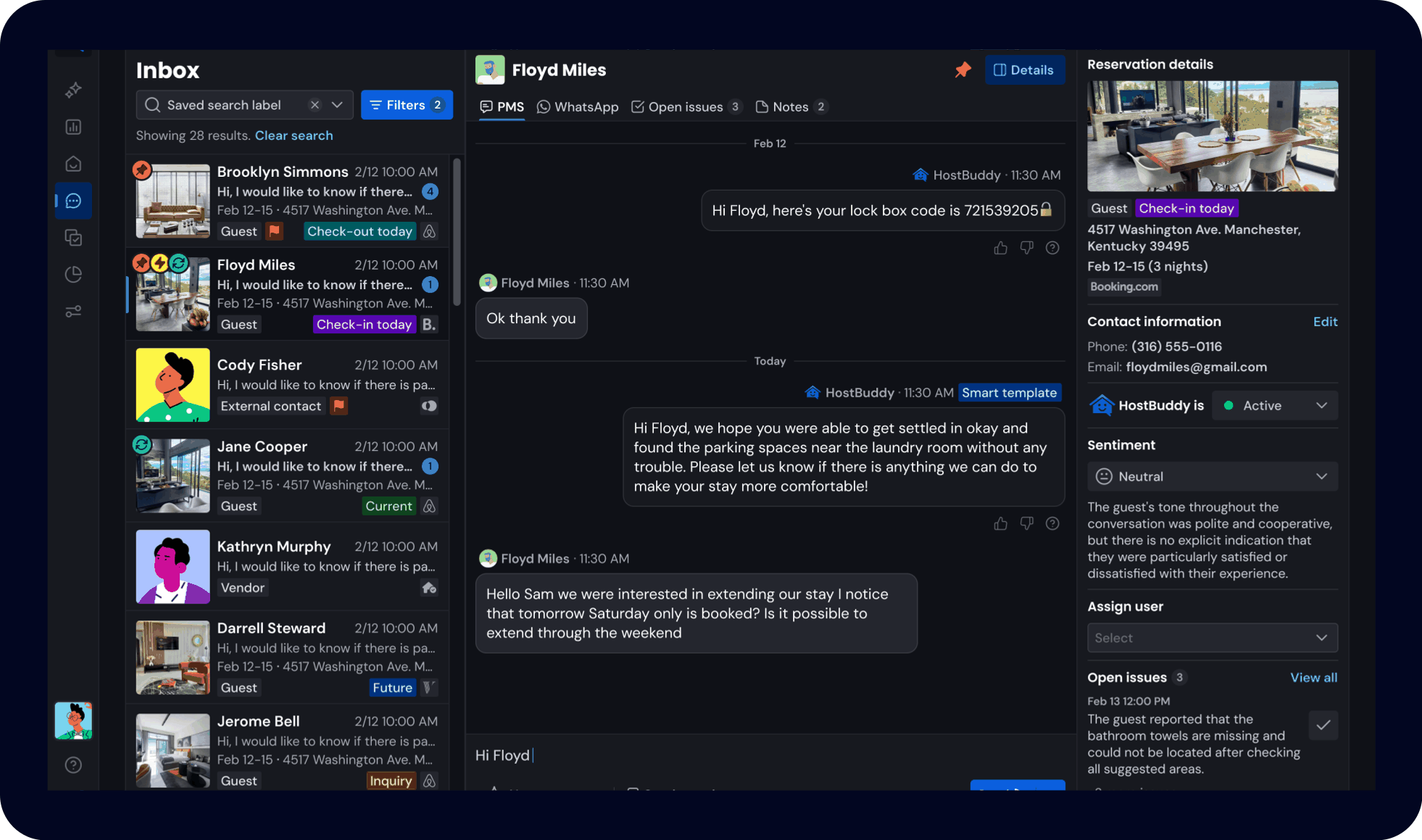
Task: Open the sliders settings icon in sidebar
Action: click(x=73, y=312)
